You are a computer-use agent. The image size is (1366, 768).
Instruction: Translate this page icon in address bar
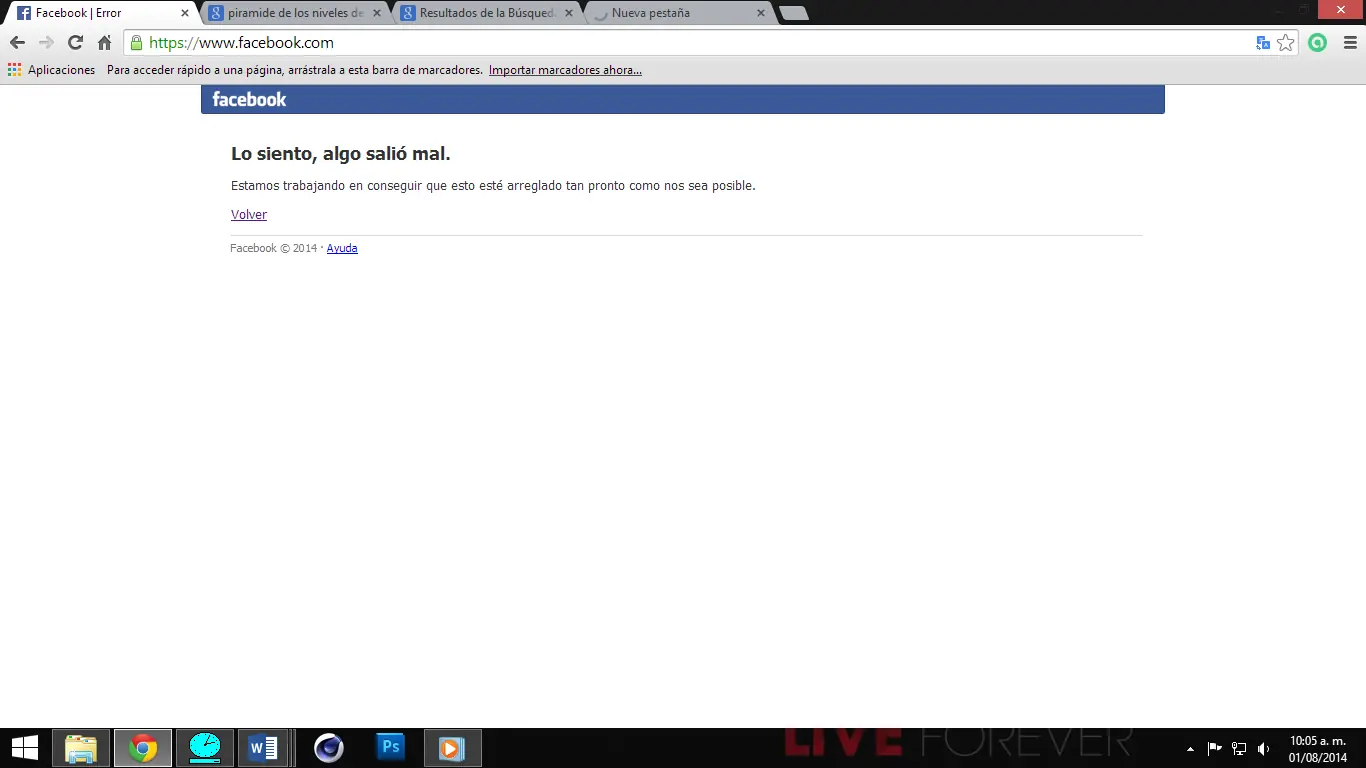click(1263, 43)
